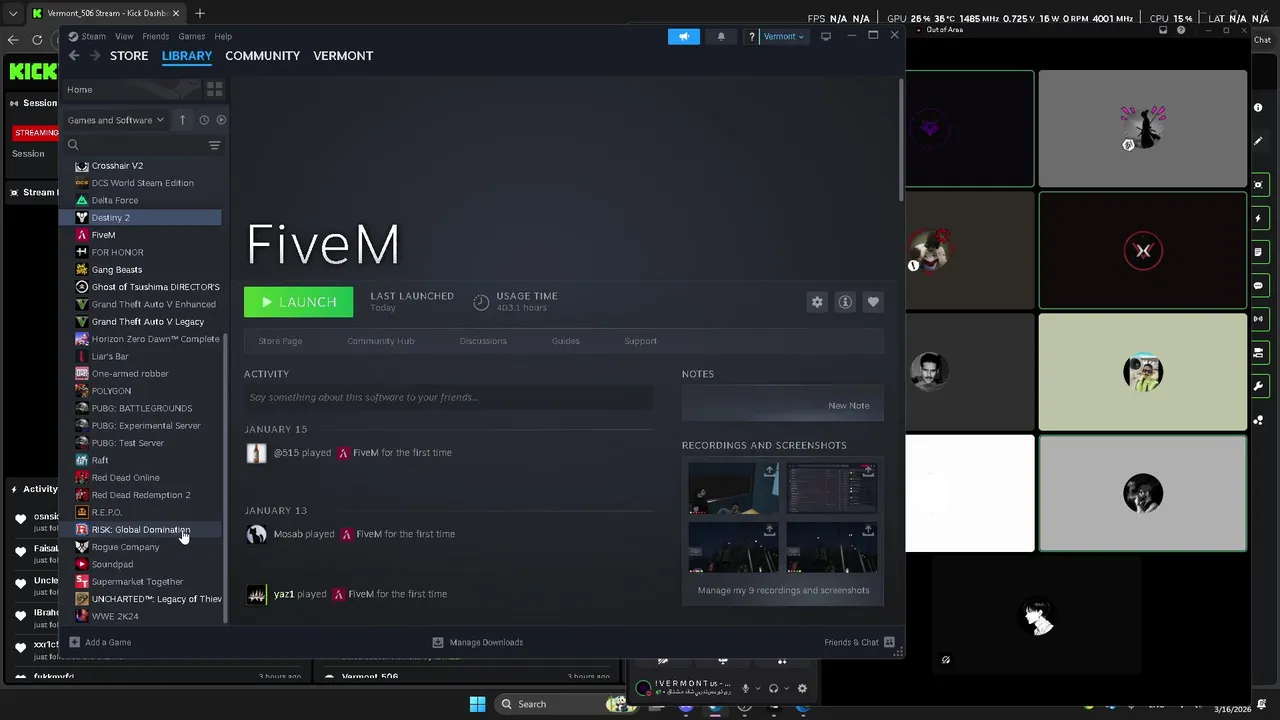Open the Friends menu
The height and width of the screenshot is (720, 1280).
pos(155,37)
